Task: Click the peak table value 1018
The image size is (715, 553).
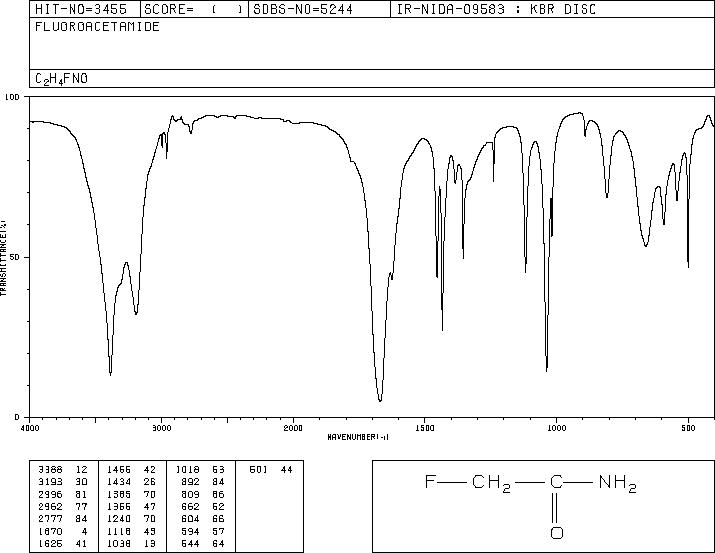Action: click(x=187, y=470)
